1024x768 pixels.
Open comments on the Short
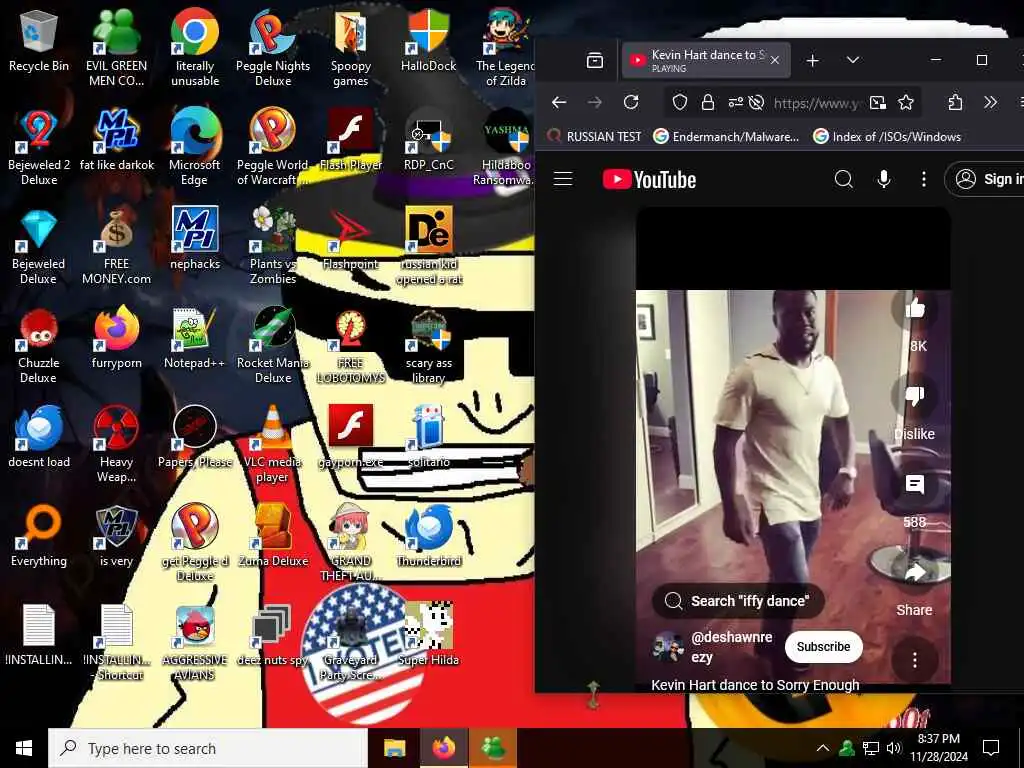click(915, 485)
